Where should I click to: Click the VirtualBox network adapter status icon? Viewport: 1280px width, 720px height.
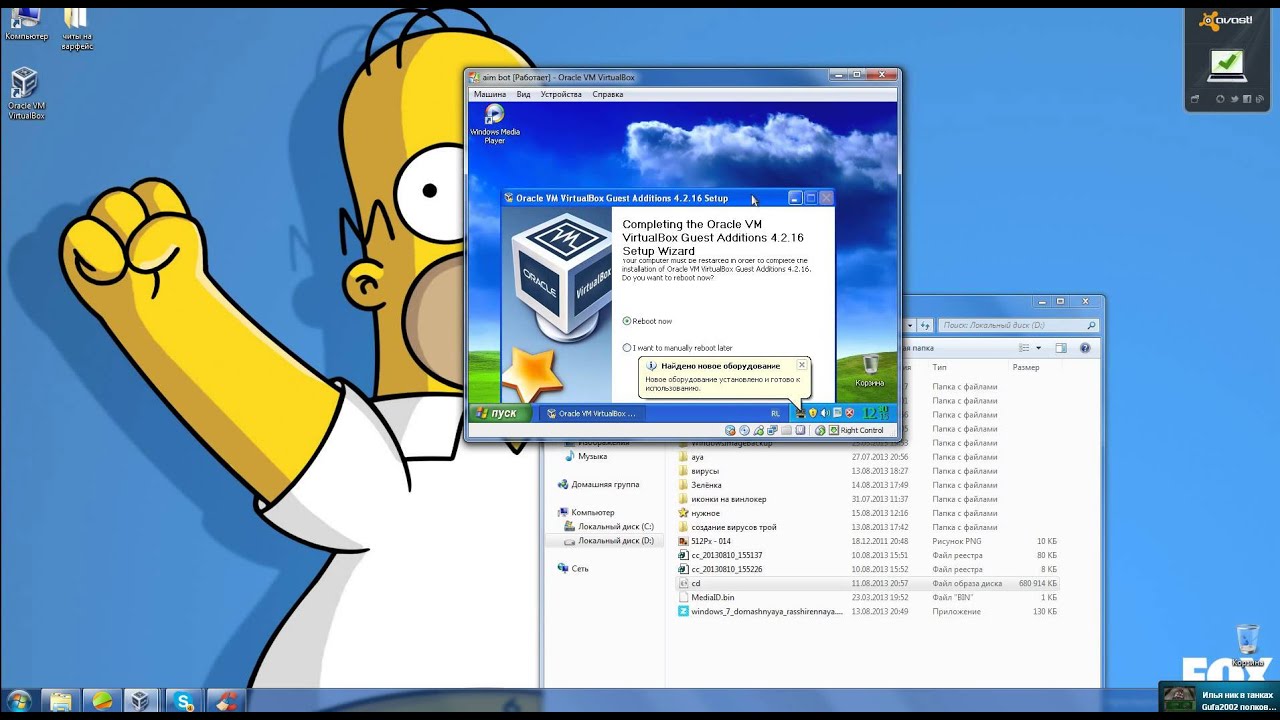(x=772, y=430)
